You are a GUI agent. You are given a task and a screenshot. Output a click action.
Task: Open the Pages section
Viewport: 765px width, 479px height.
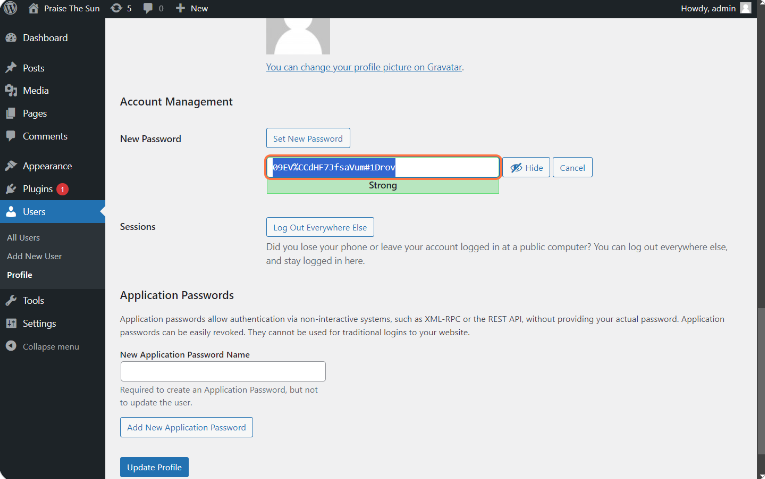(34, 114)
